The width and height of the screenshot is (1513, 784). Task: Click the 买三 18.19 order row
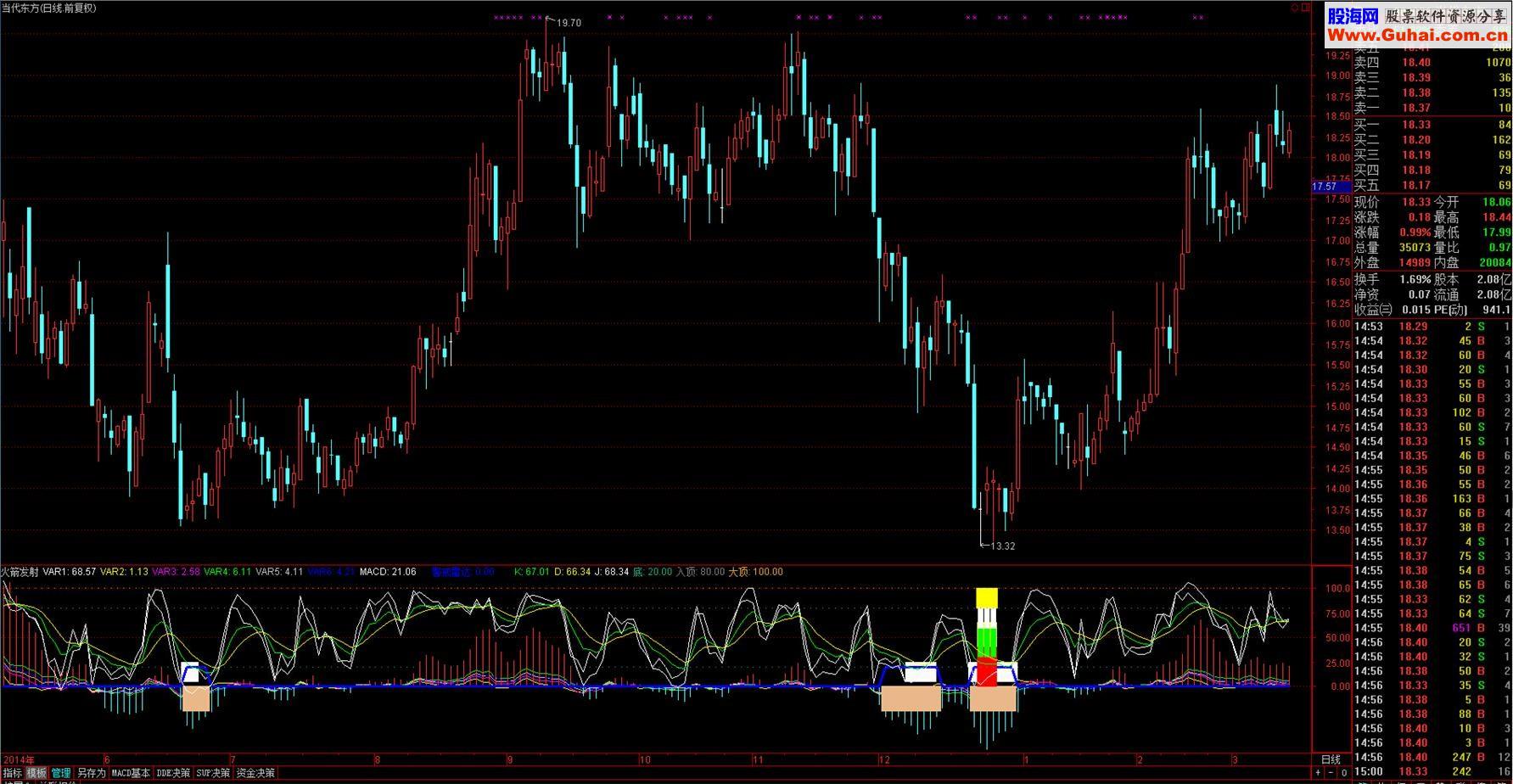(x=1432, y=155)
